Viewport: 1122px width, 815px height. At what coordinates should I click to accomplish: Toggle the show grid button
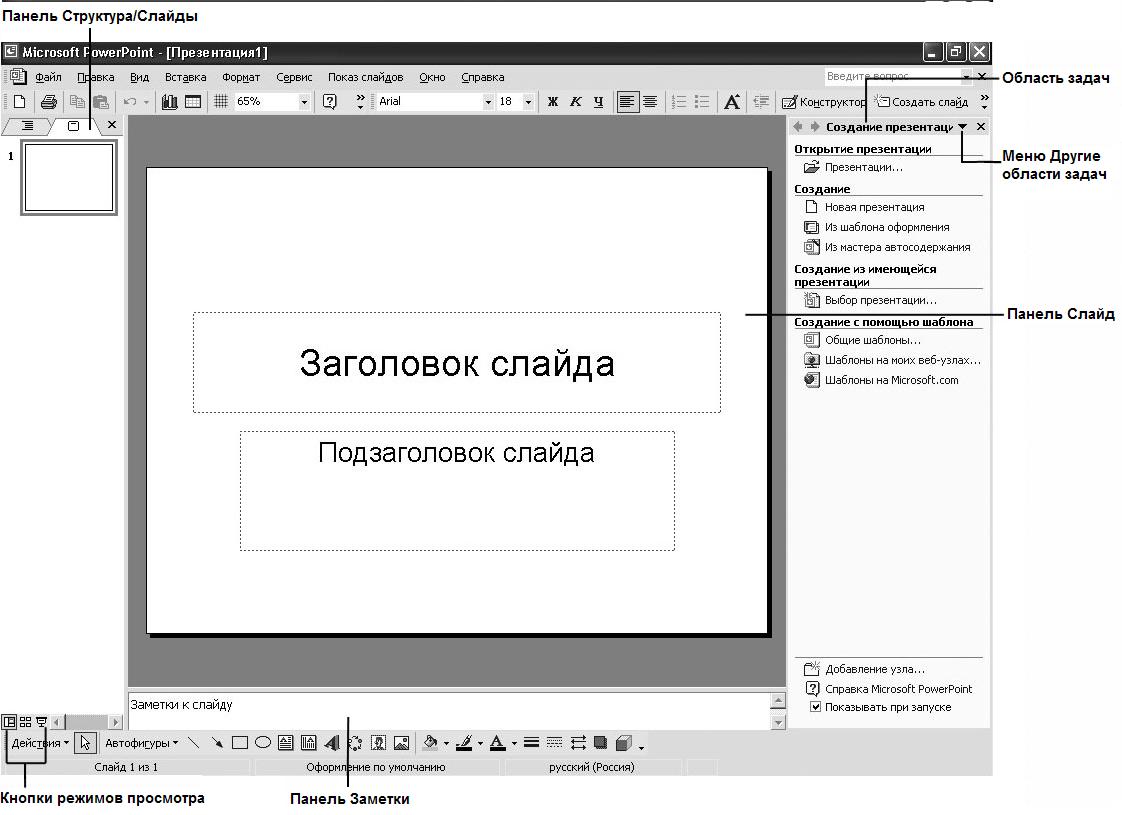pyautogui.click(x=221, y=102)
